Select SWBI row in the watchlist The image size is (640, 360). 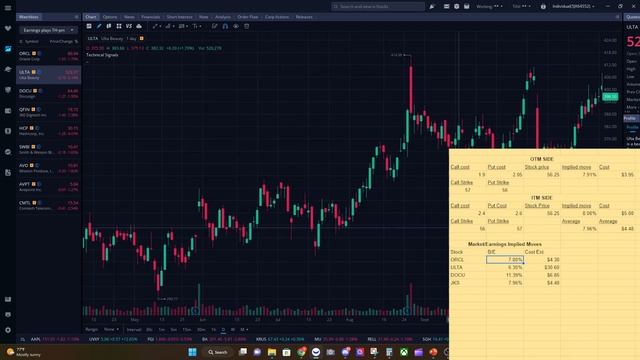click(x=49, y=149)
